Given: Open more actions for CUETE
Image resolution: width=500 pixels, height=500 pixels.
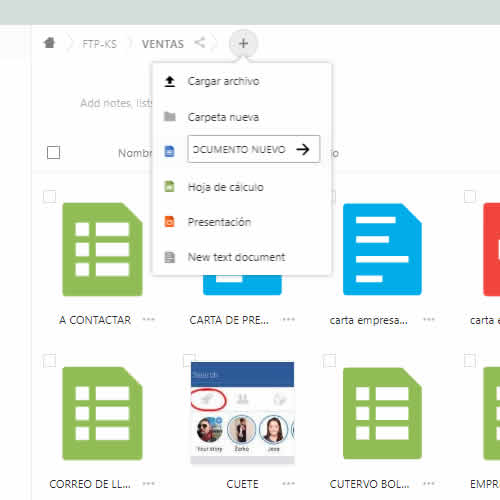Looking at the screenshot, I should tap(289, 483).
